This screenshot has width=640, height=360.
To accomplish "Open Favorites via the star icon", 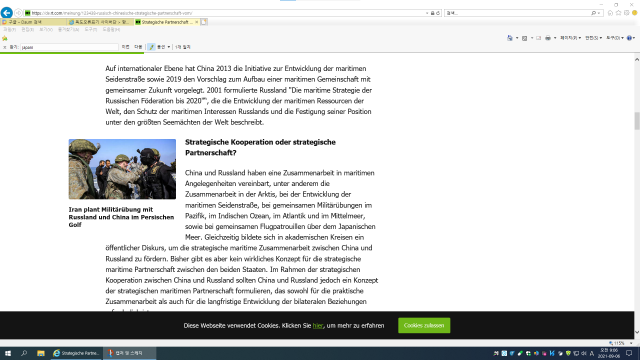I will (618, 13).
